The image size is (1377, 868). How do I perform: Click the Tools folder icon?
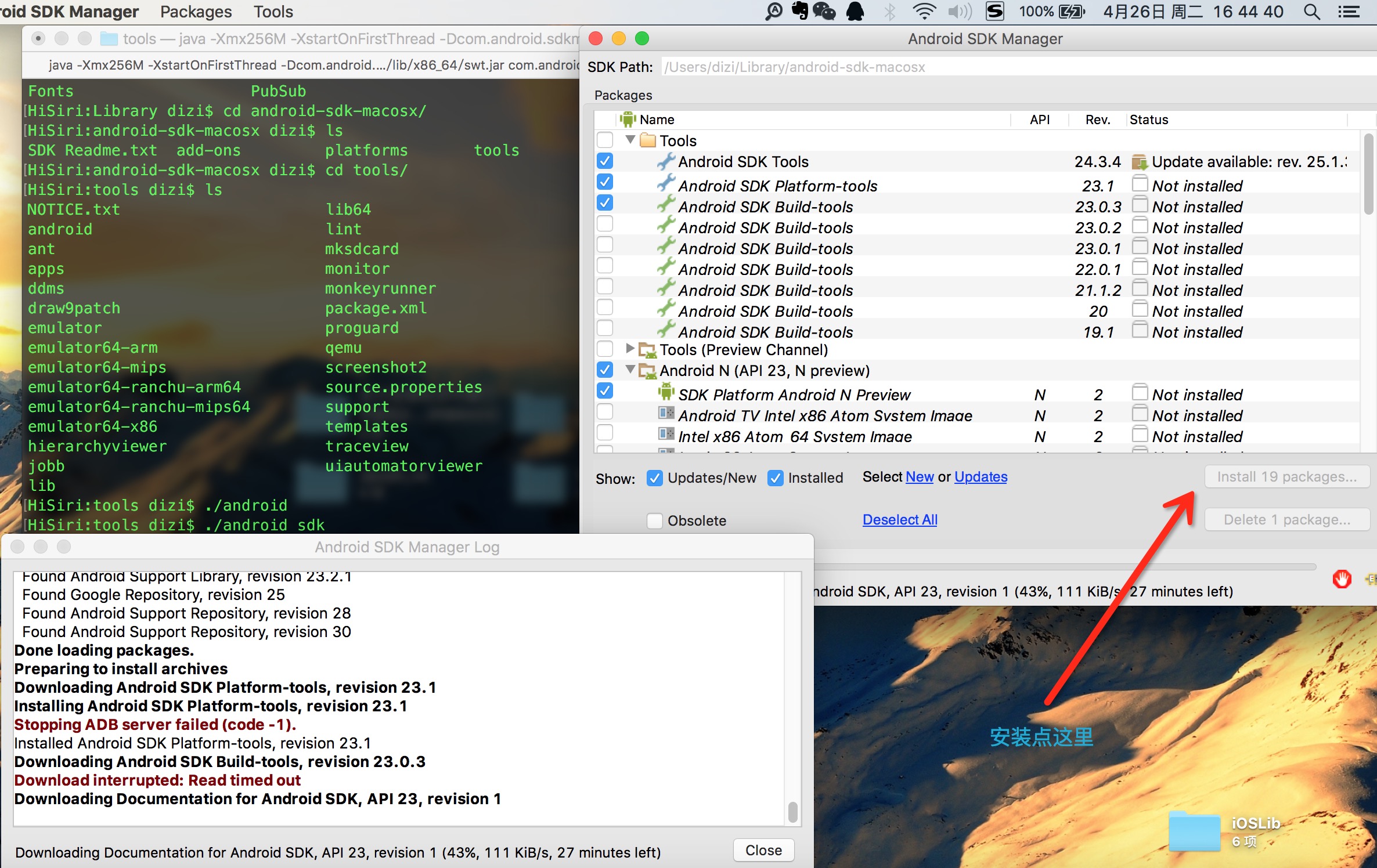[647, 140]
